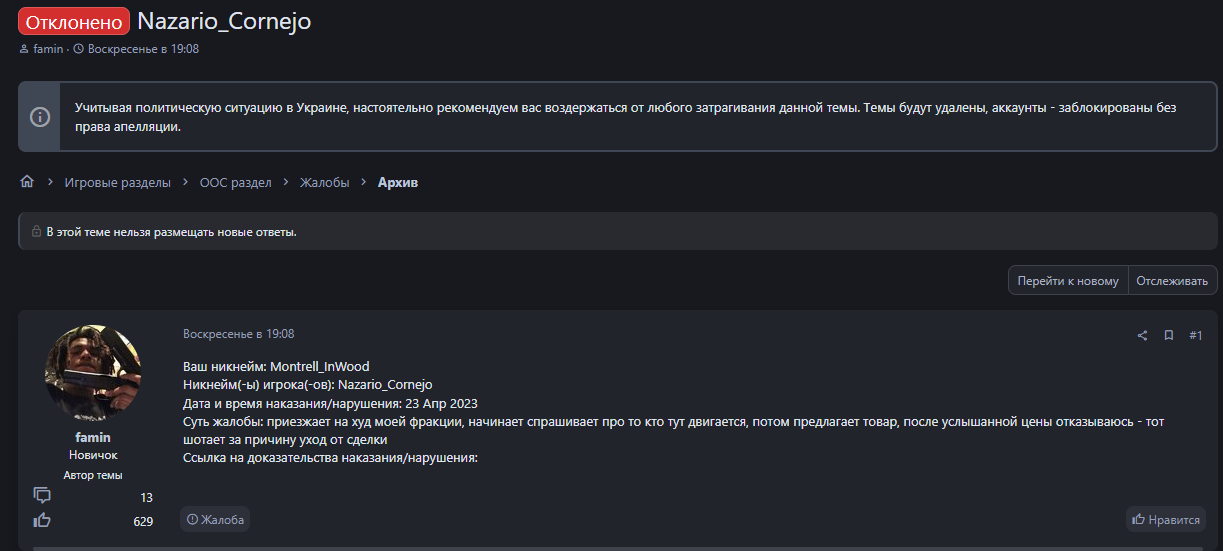Click the #1 post number link
Viewport: 1223px width, 551px height.
[x=1196, y=335]
